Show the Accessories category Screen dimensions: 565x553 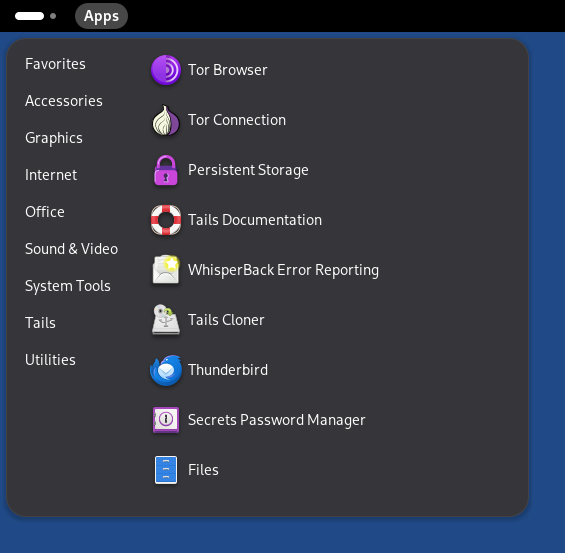point(64,101)
